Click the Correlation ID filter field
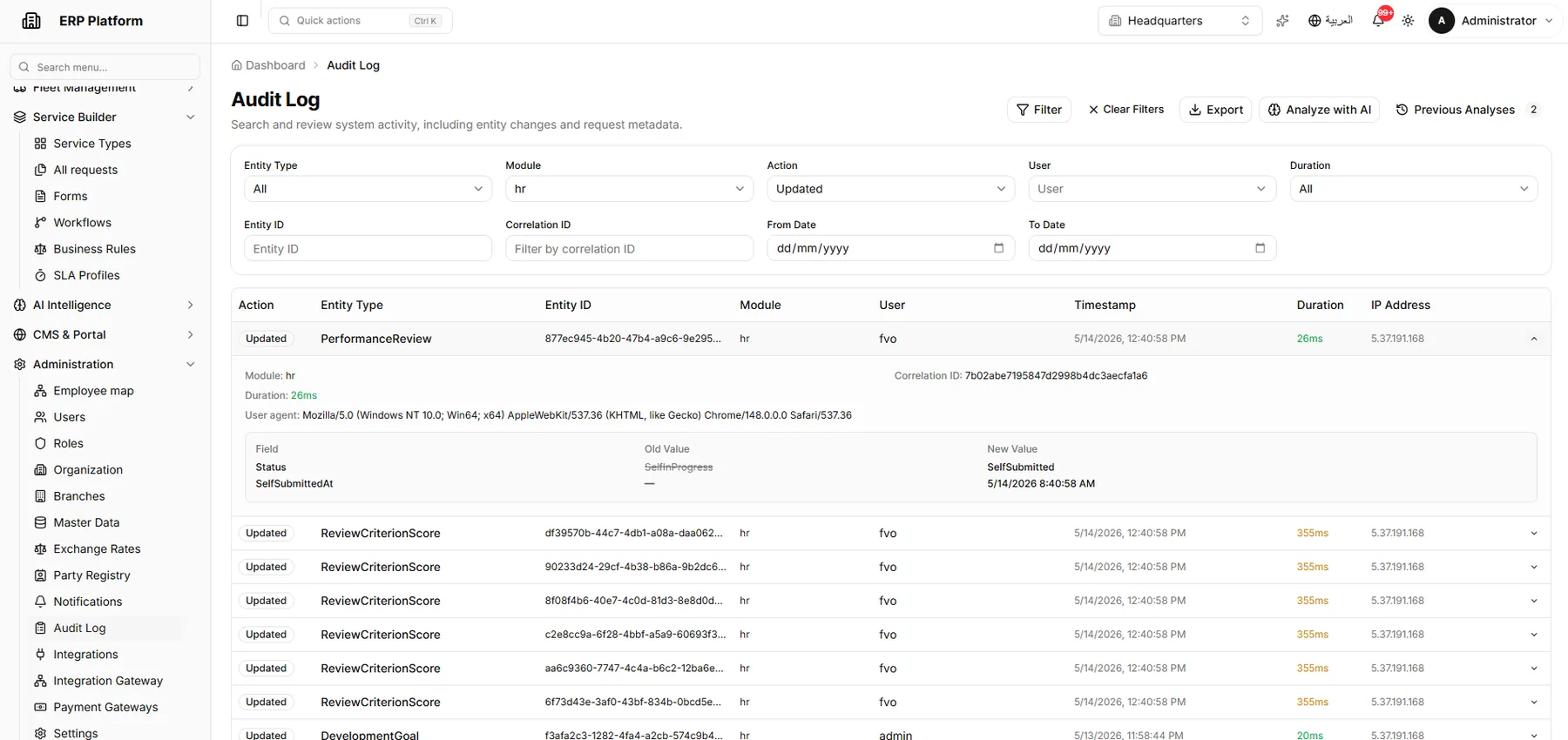Viewport: 1568px width, 740px height. [x=629, y=248]
